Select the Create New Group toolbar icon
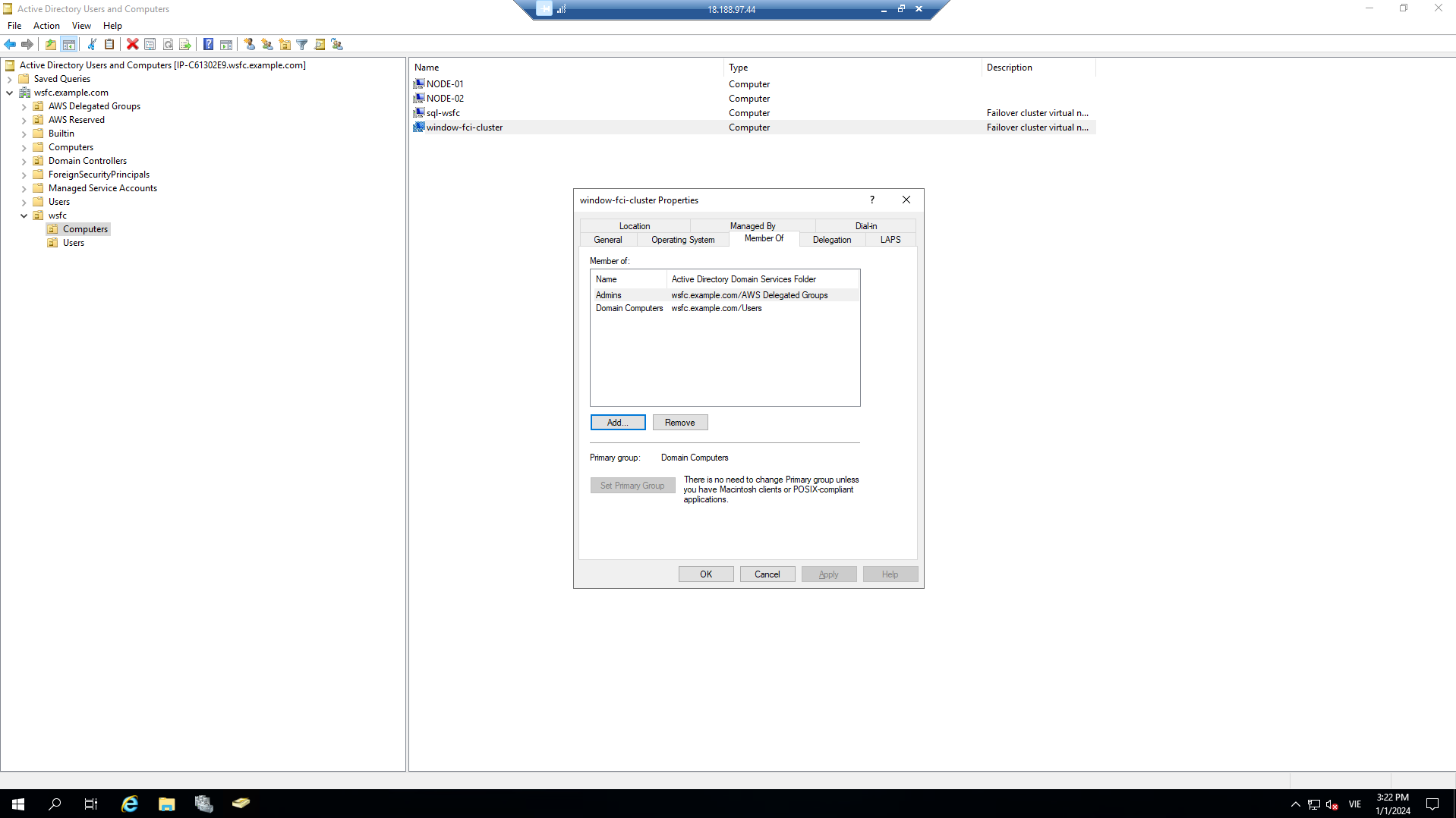 pos(266,44)
